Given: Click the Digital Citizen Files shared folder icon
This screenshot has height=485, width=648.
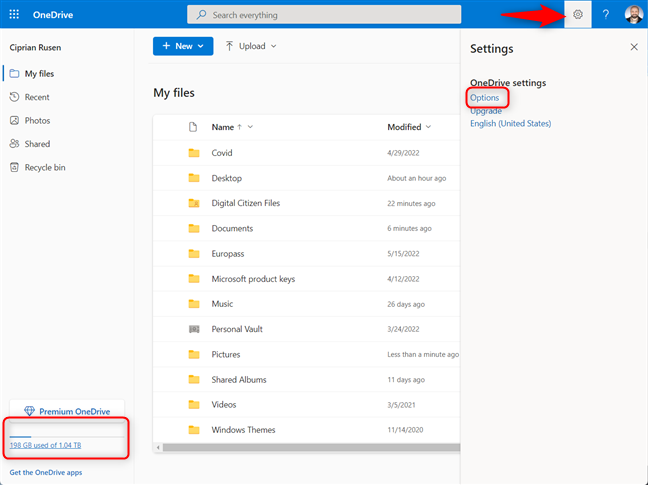Looking at the screenshot, I should [x=194, y=203].
